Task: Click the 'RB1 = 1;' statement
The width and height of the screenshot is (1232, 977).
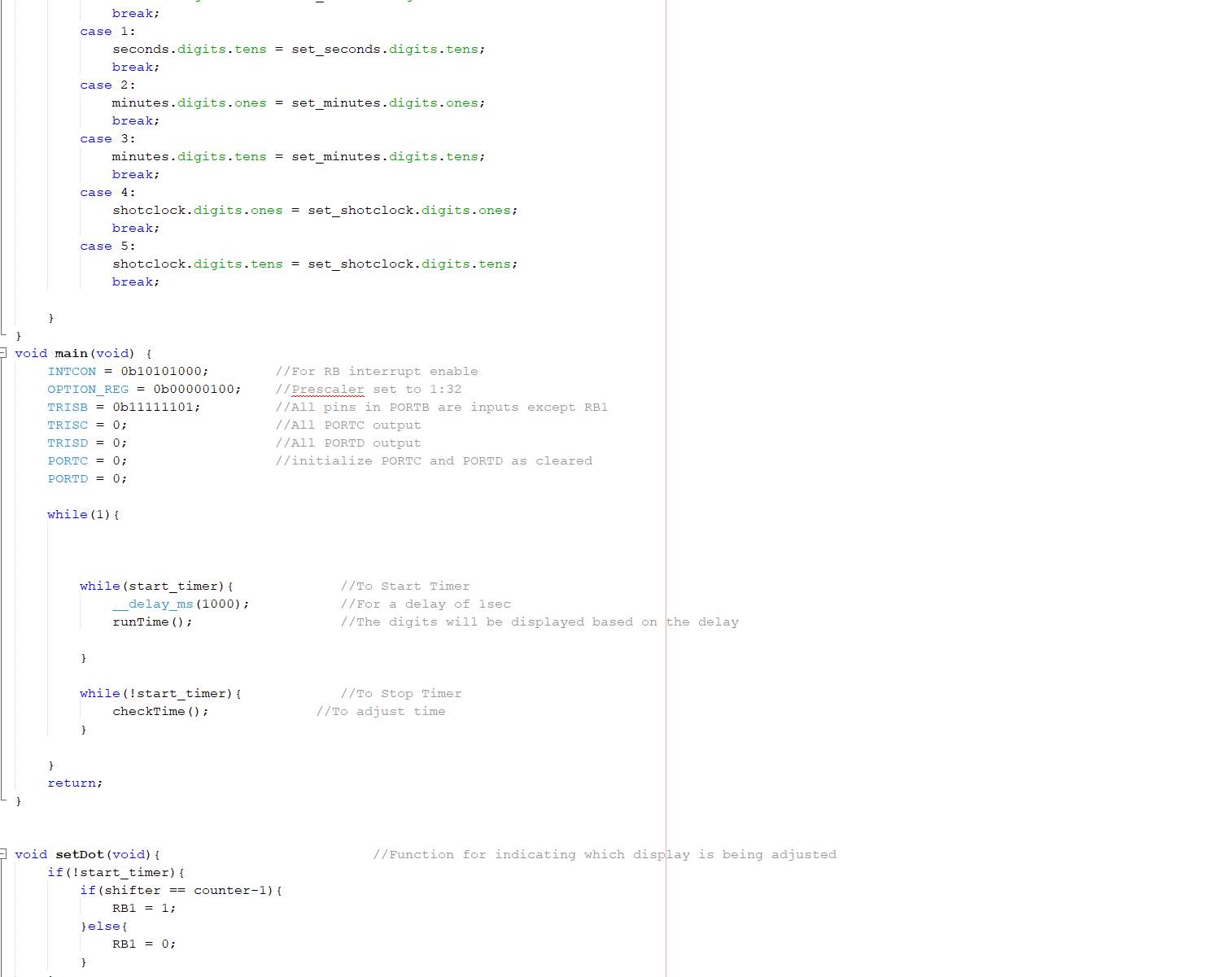Action: coord(144,909)
